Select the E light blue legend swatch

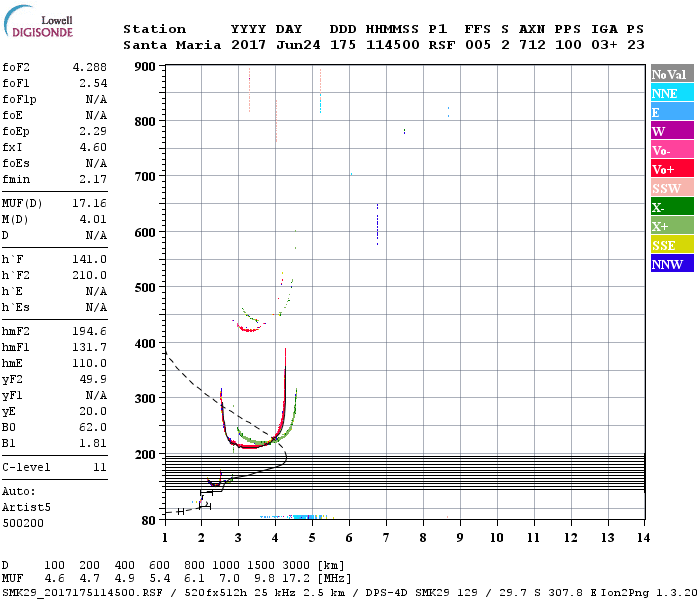(x=672, y=112)
